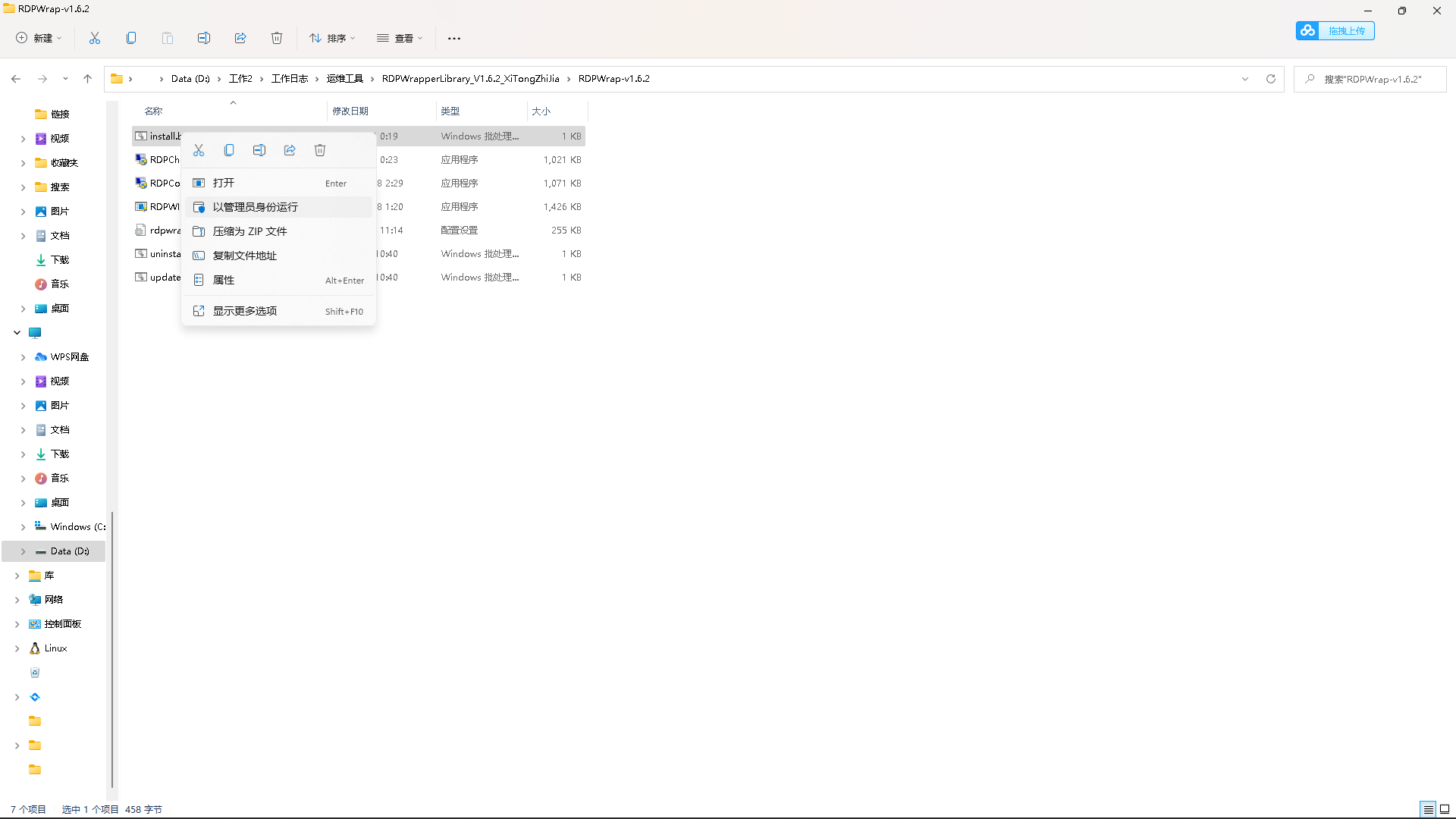Expand the 控制面板 node in the sidebar
Screen dimensions: 1456x819
tap(17, 624)
